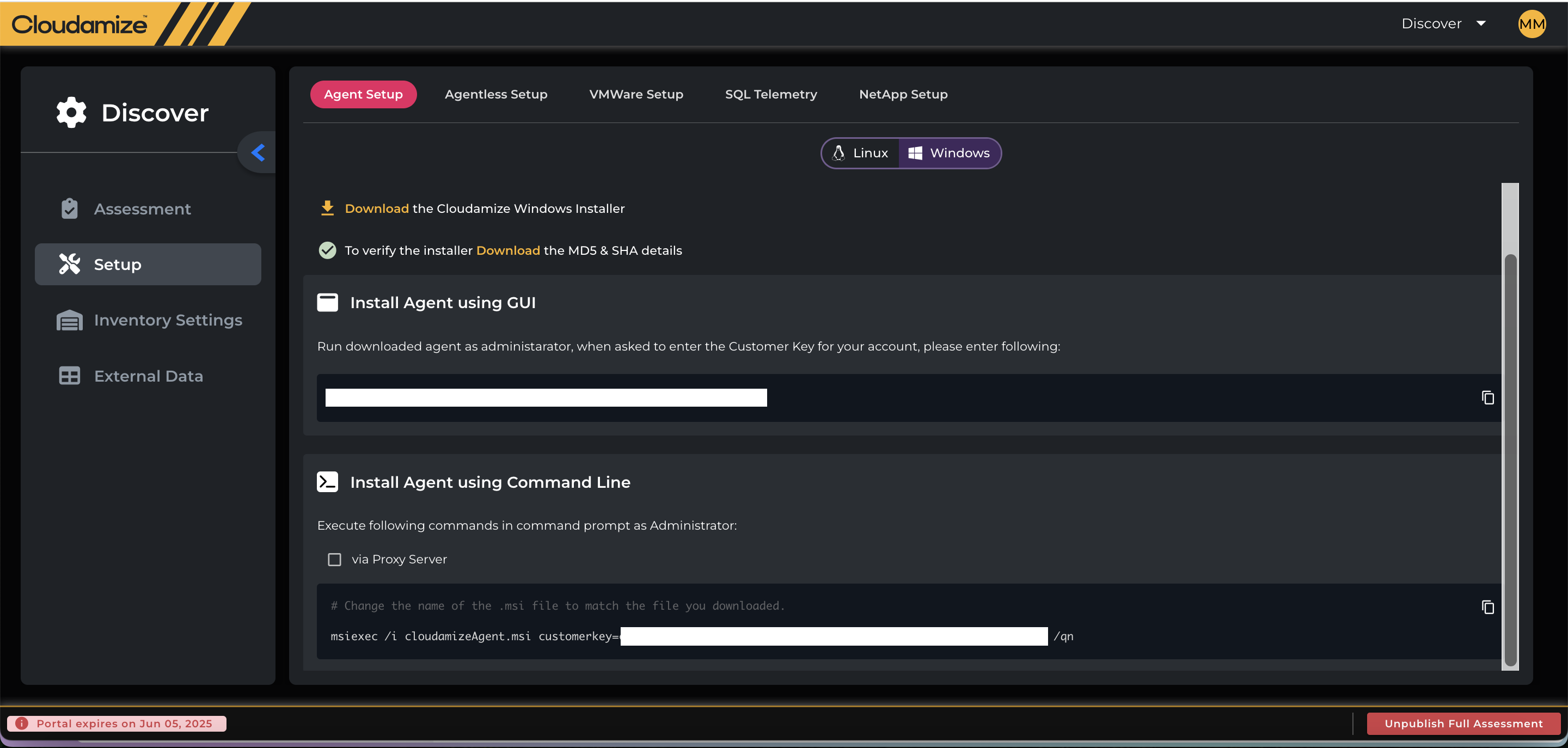The width and height of the screenshot is (1568, 748).
Task: Open the Discover dropdown in the header
Action: point(1443,24)
